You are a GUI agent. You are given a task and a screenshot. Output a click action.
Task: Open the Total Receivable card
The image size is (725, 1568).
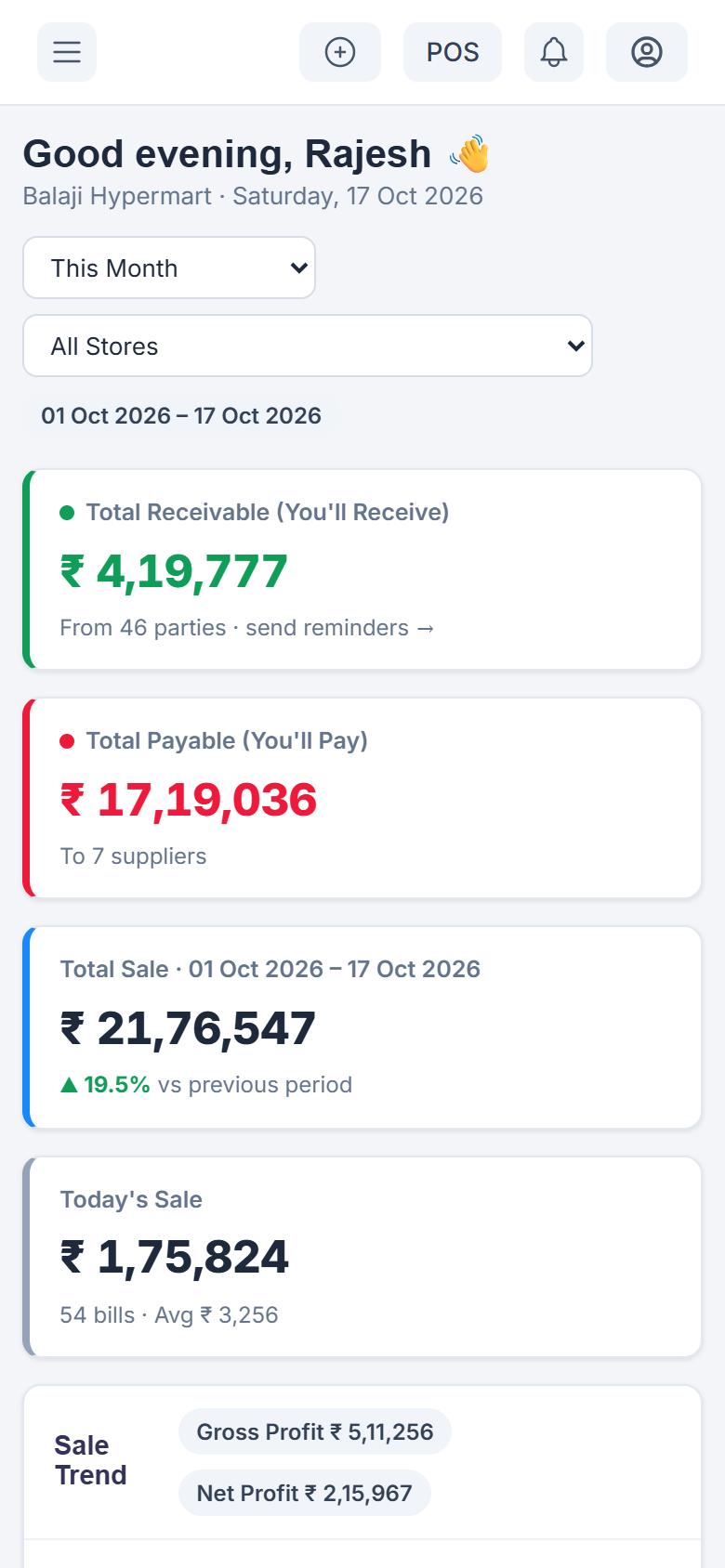point(362,569)
